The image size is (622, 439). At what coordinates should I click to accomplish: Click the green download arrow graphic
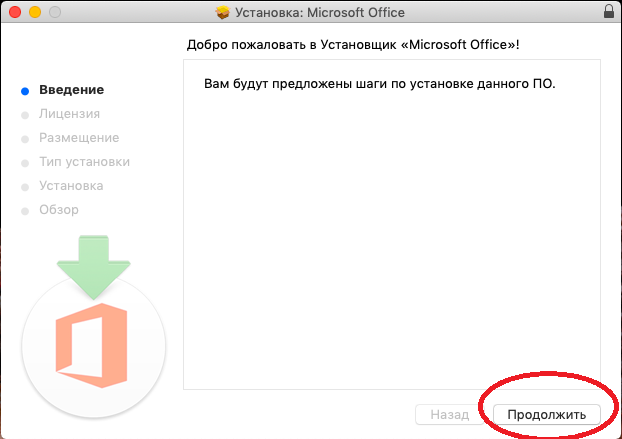click(94, 267)
